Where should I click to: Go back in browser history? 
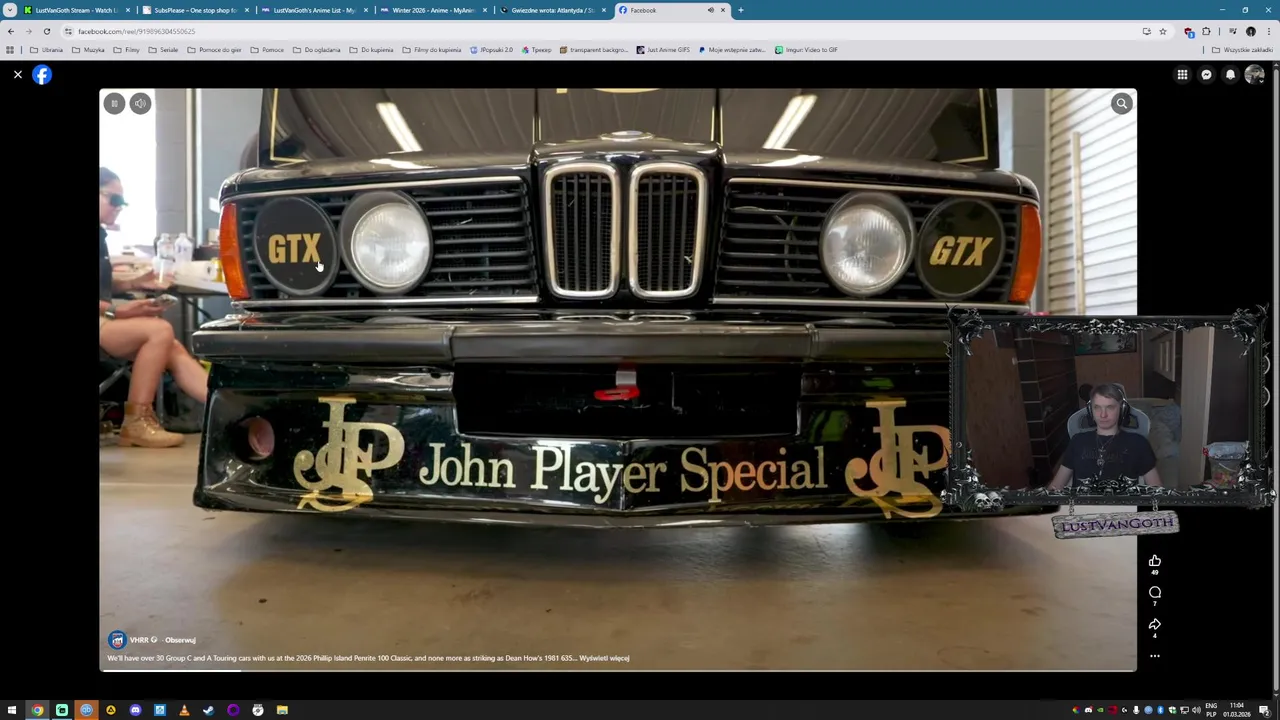coord(10,31)
